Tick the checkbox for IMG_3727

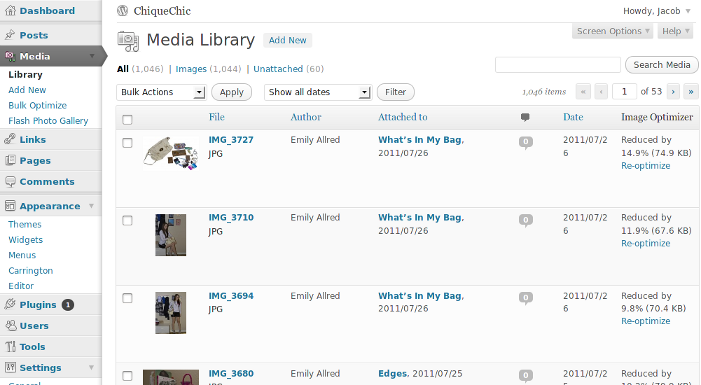tap(127, 143)
